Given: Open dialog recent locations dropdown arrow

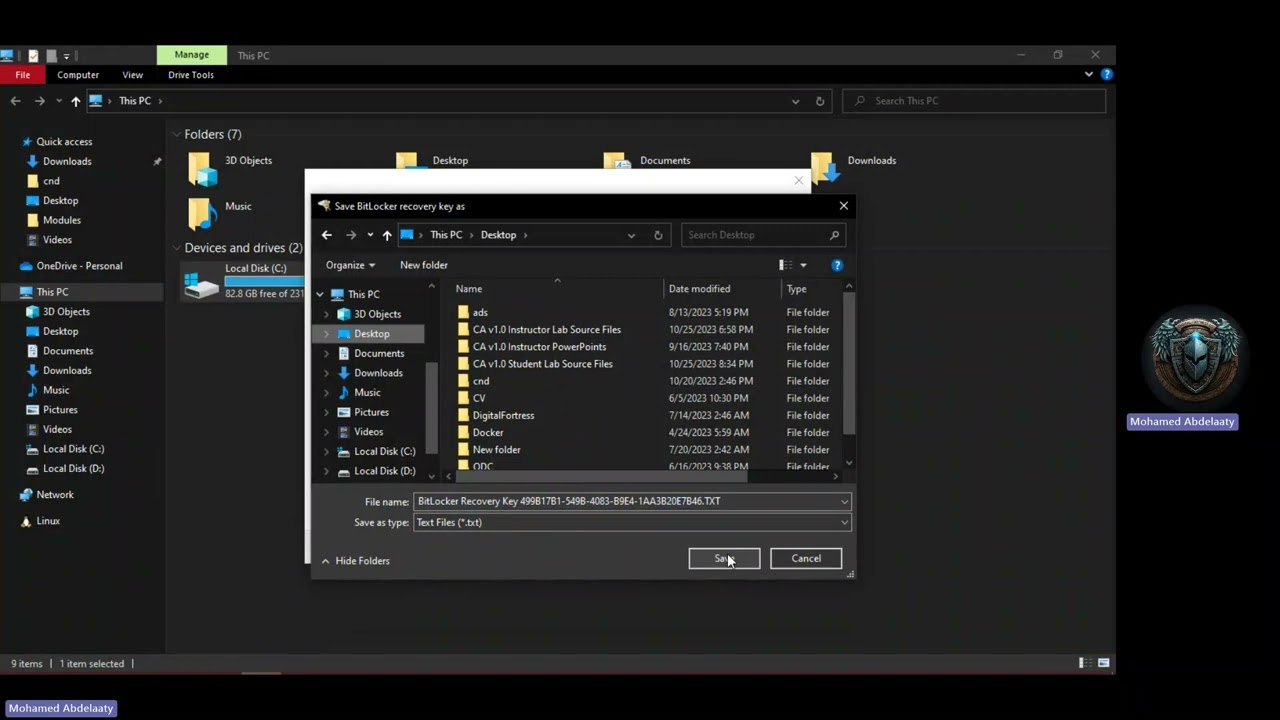Looking at the screenshot, I should [370, 235].
